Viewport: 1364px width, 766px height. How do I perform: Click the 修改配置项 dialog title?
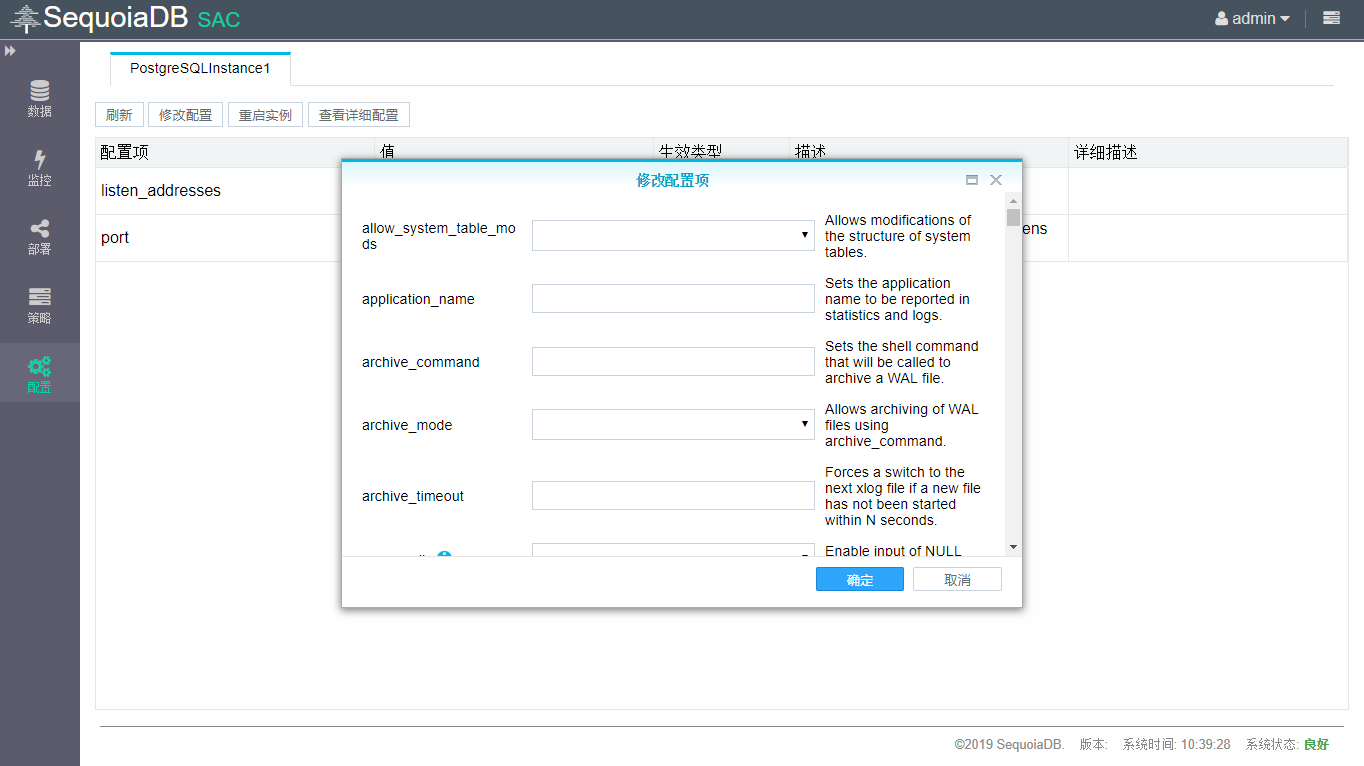(x=673, y=180)
